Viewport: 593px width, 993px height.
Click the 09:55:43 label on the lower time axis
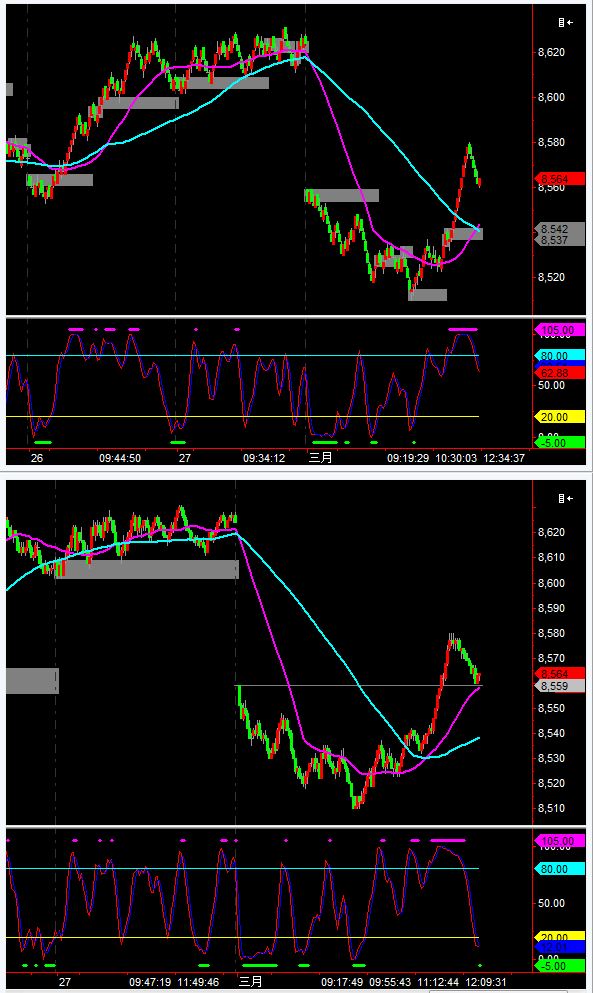click(x=390, y=982)
